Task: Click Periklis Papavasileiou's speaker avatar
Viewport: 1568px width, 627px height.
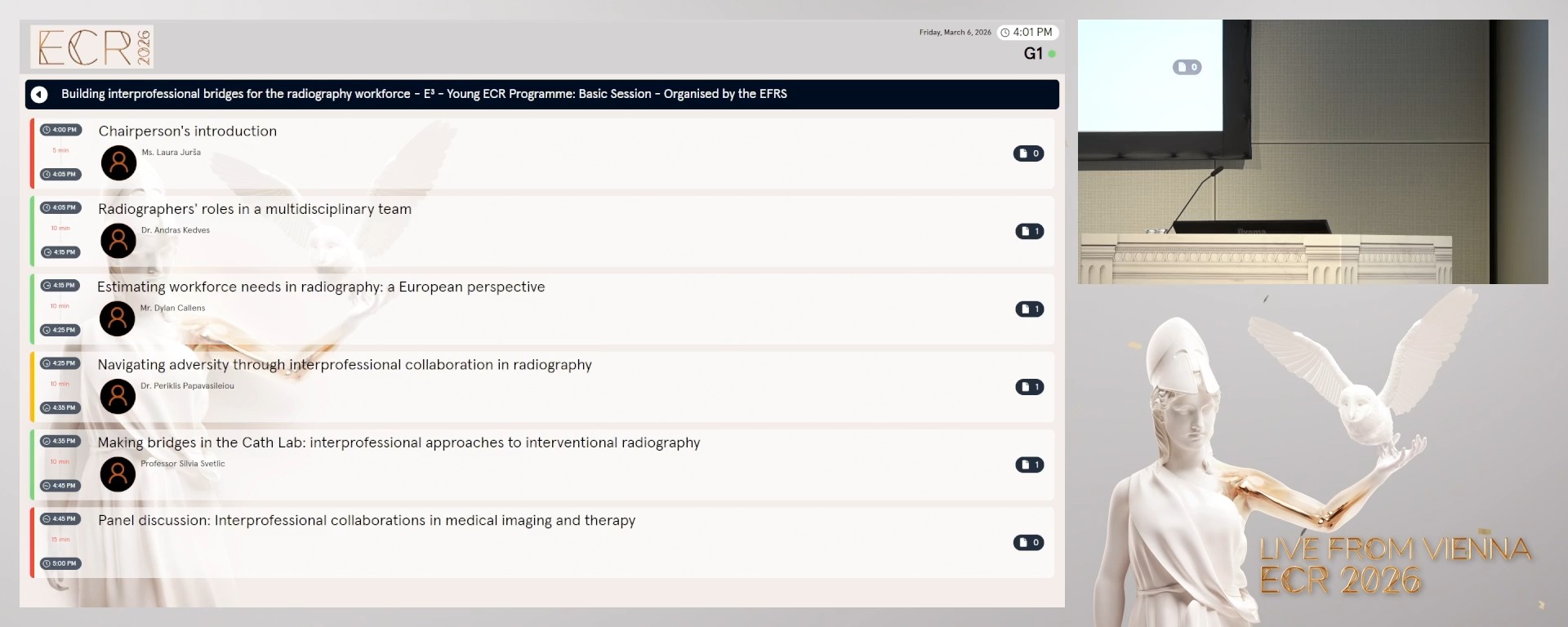Action: (118, 396)
